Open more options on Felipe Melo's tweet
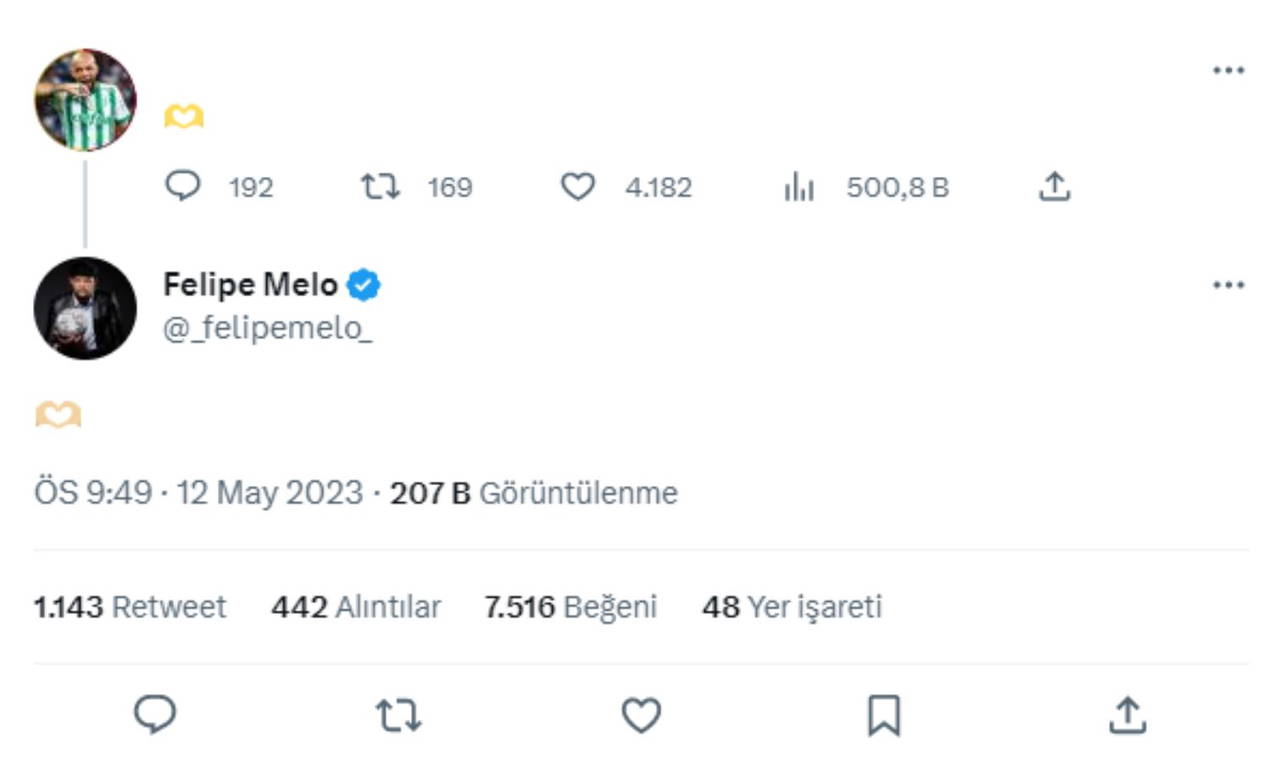1280x762 pixels. point(1228,285)
